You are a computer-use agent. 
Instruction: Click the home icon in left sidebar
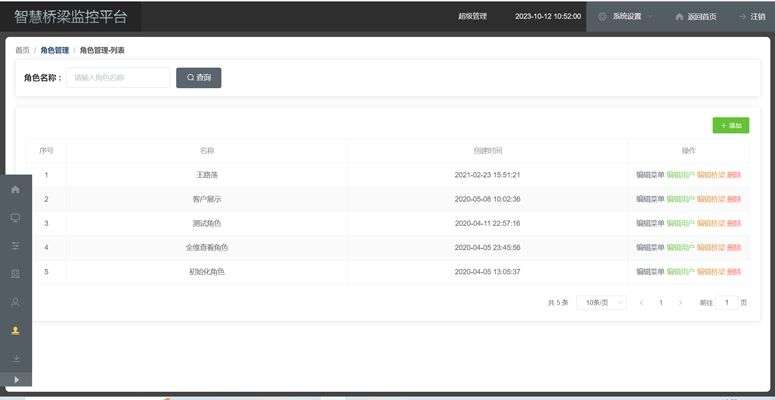point(15,189)
